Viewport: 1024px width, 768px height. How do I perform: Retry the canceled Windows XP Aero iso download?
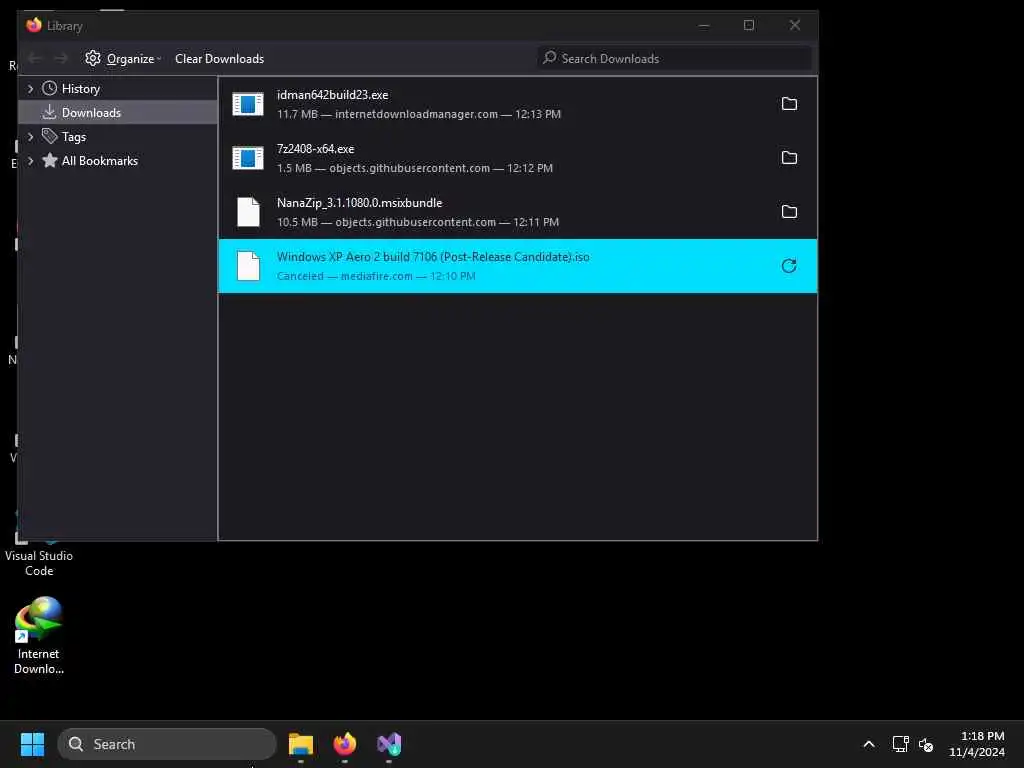coord(789,266)
